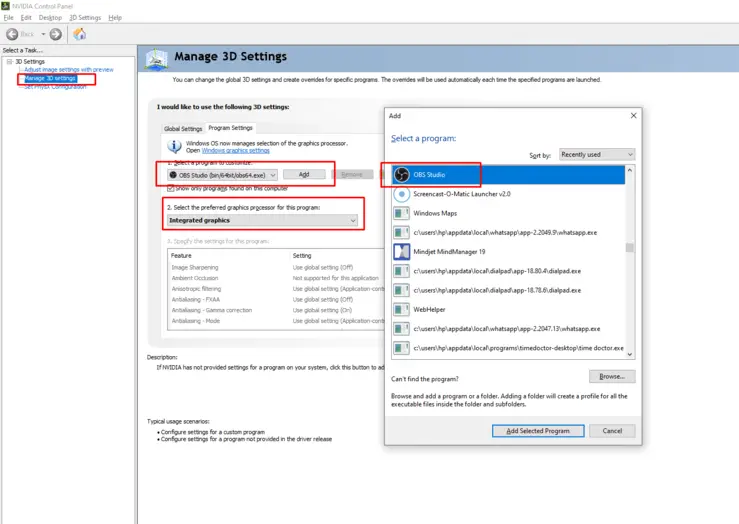This screenshot has width=739, height=524.
Task: Click the Manage 3D Settings header icon
Action: tap(156, 60)
